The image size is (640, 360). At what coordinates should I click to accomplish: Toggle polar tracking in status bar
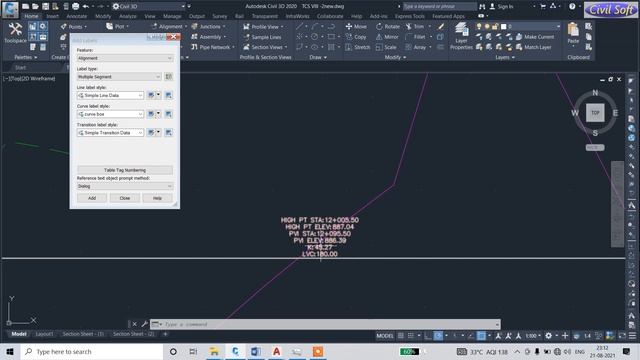[438, 336]
